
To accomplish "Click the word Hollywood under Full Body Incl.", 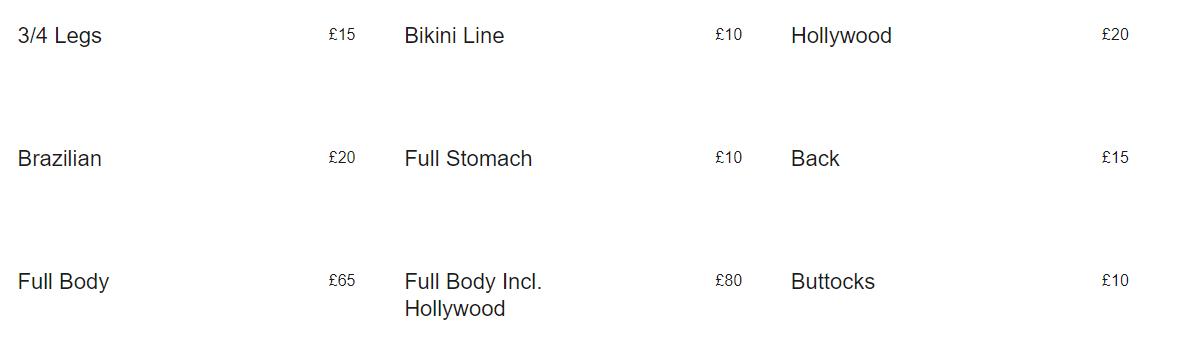I will click(455, 309).
